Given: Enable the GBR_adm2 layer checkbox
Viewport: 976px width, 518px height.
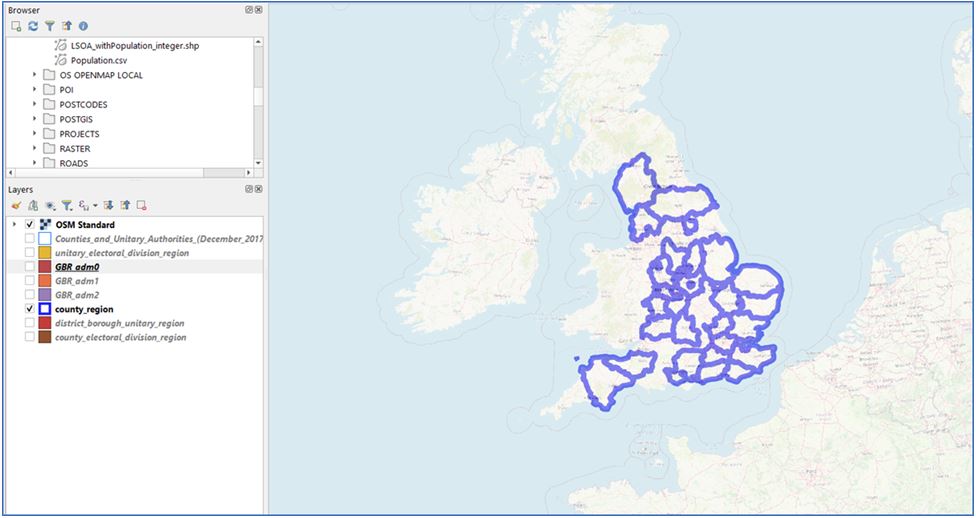Looking at the screenshot, I should click(x=29, y=294).
